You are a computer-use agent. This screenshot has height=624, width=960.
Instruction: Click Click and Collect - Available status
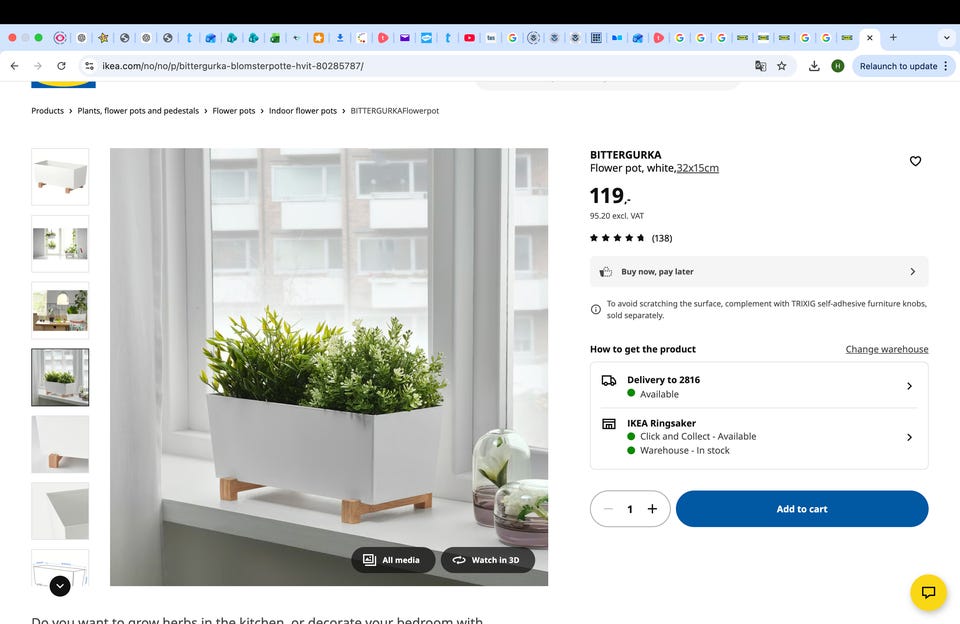pos(698,436)
